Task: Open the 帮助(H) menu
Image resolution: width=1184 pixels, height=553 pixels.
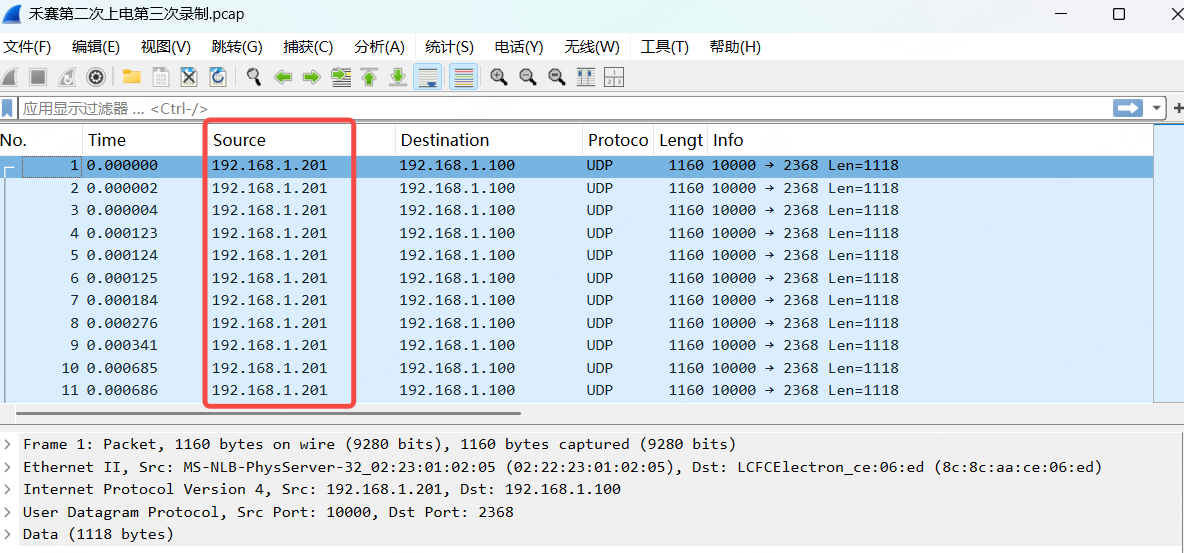Action: click(735, 47)
